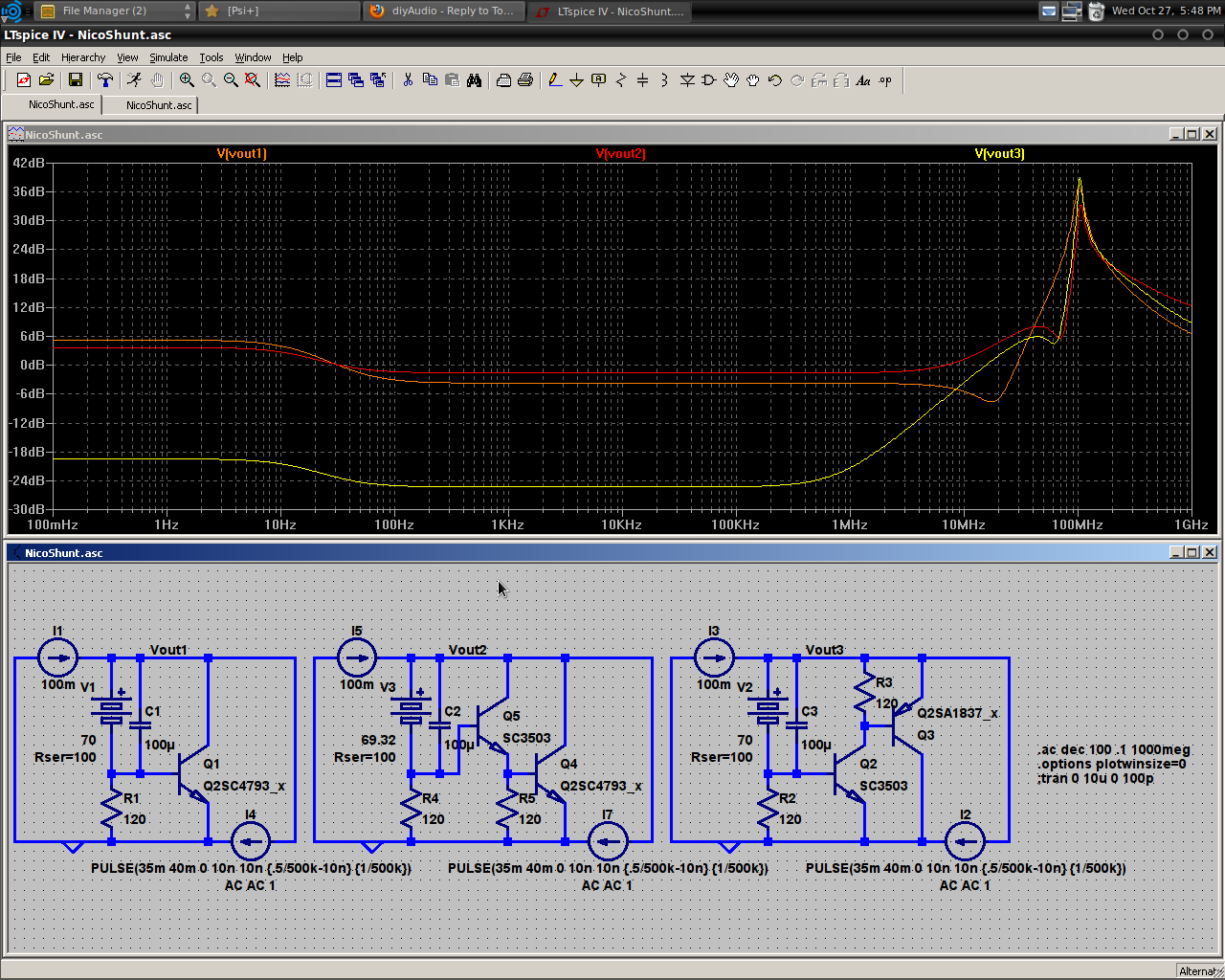Viewport: 1225px width, 980px height.
Task: Click the I4 current source symbol
Action: (x=251, y=842)
